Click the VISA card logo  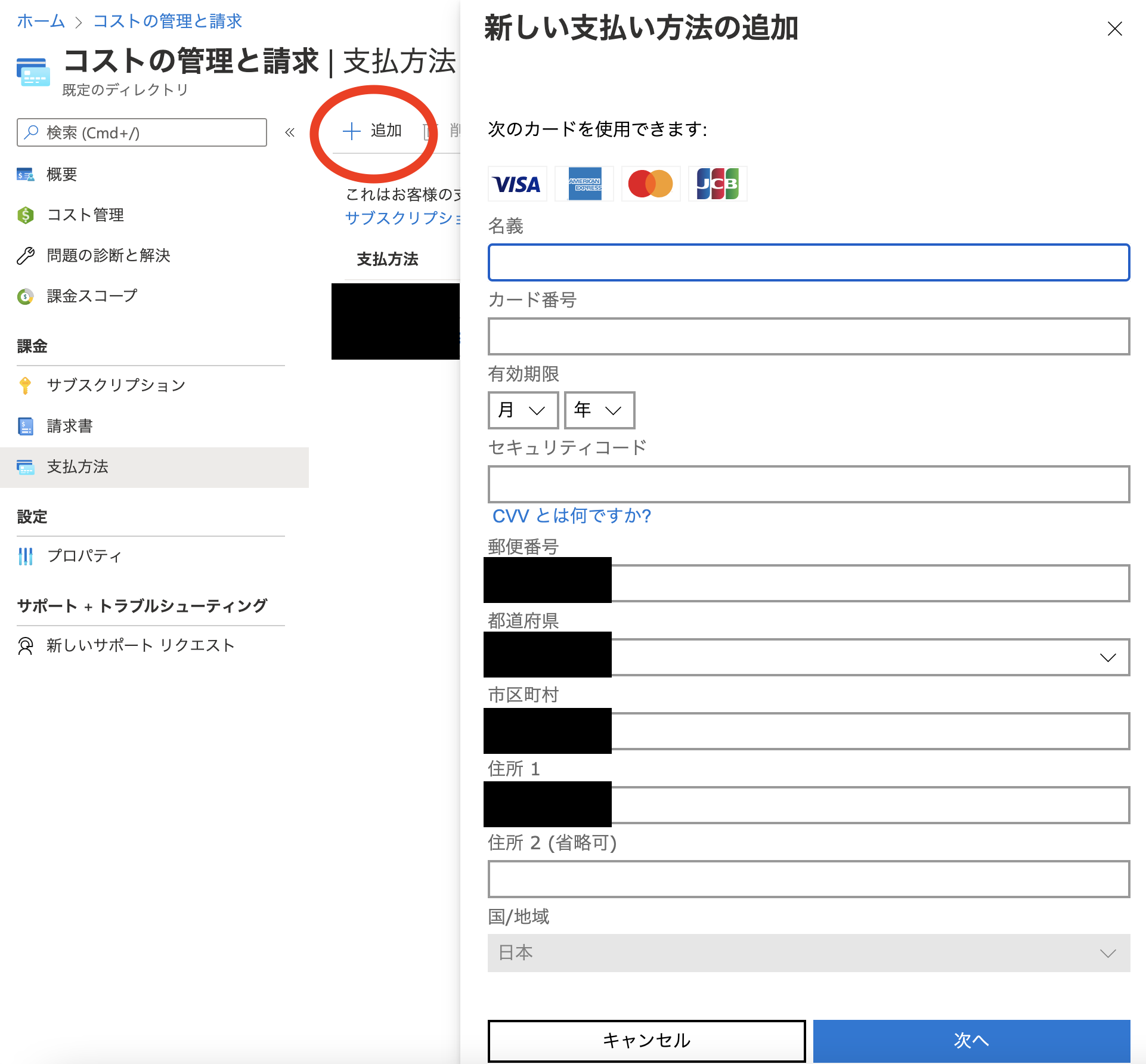coord(516,184)
